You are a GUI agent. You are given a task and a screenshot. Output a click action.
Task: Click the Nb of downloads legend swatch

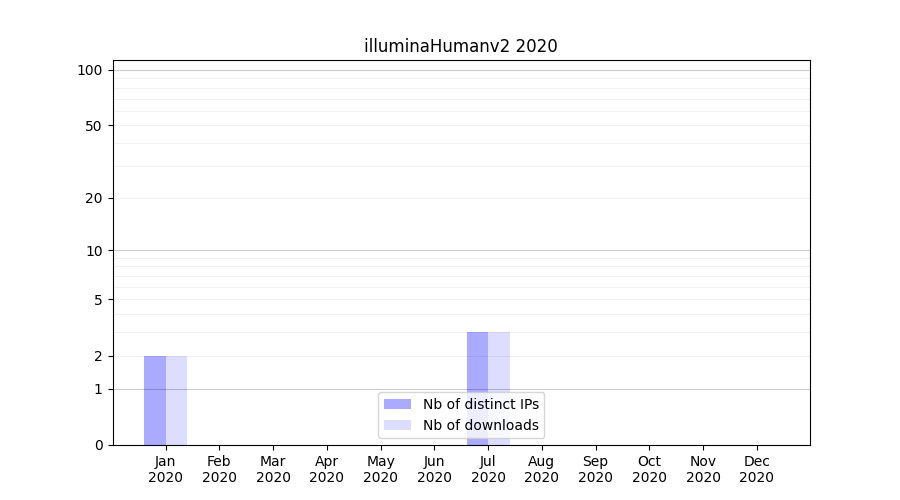point(397,425)
